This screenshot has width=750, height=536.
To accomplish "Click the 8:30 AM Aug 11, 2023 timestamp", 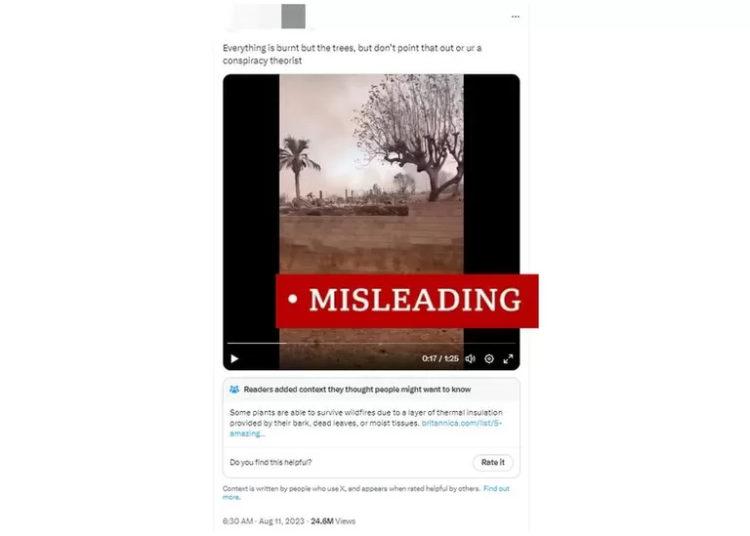I will (263, 521).
